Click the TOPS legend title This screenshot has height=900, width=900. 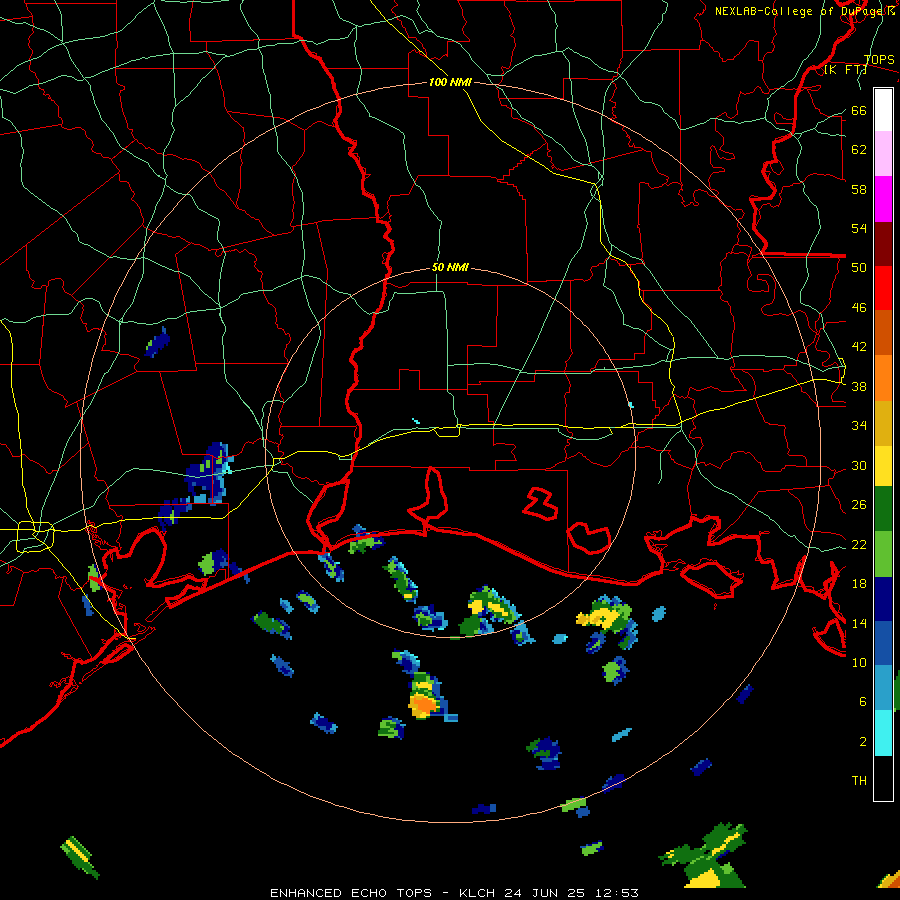[x=879, y=59]
